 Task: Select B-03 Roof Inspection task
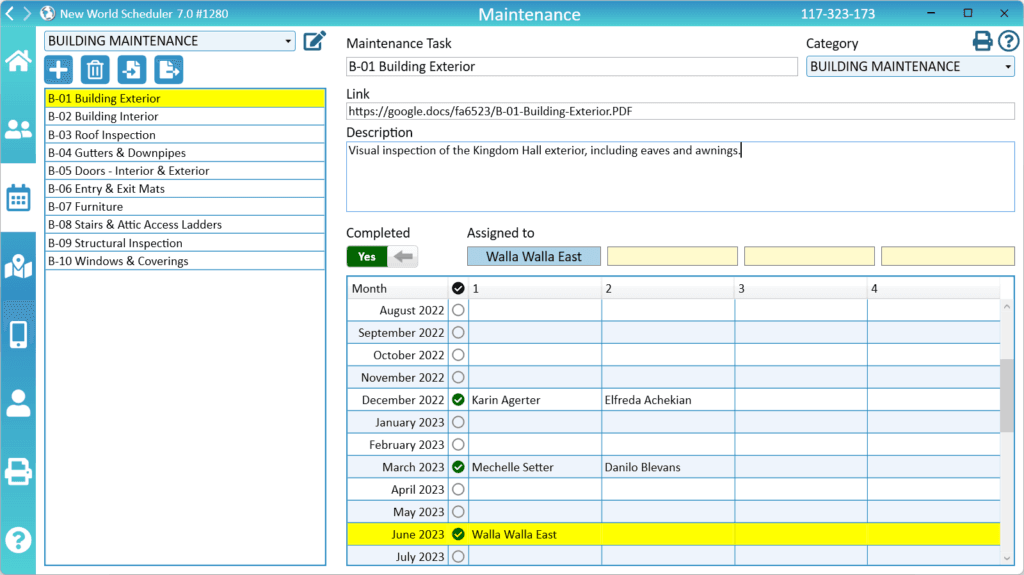tap(185, 135)
